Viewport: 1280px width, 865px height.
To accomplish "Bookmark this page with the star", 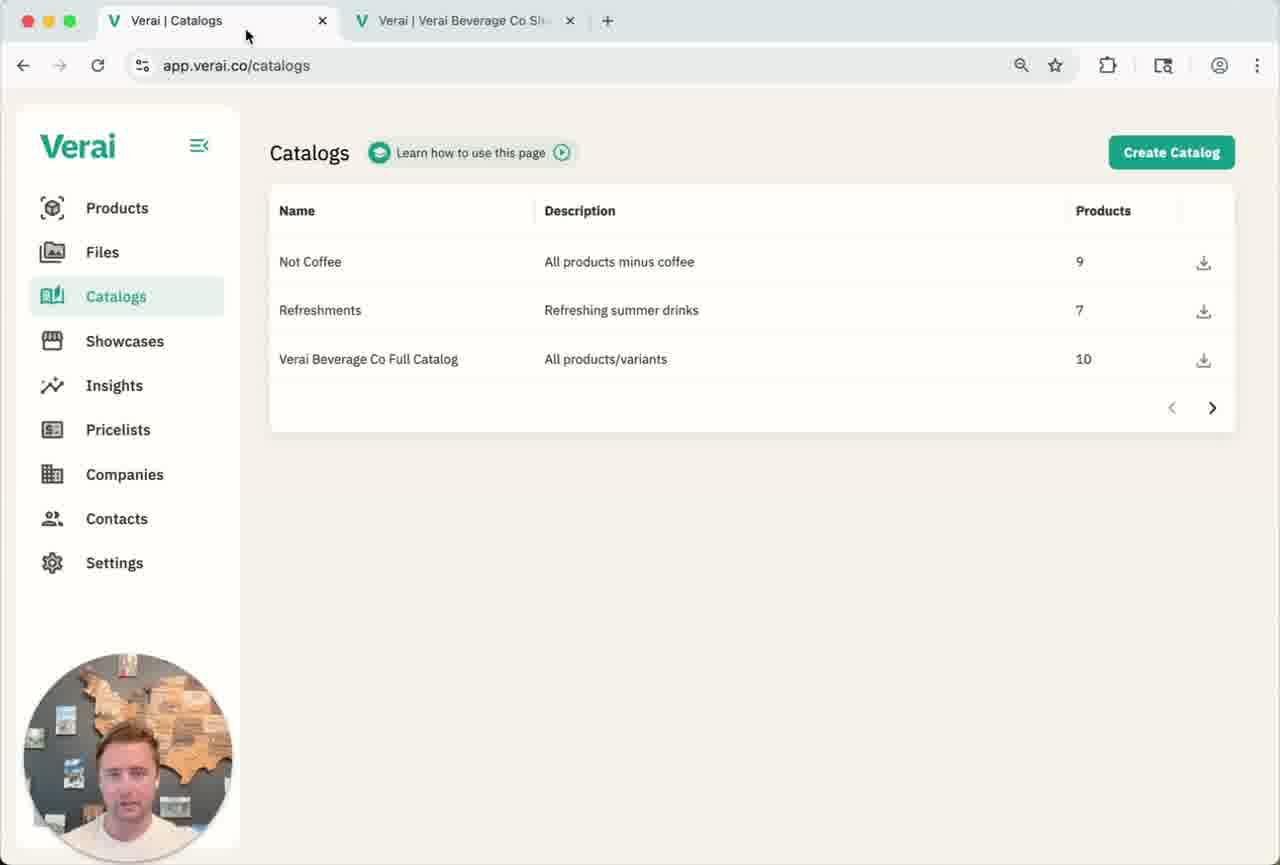I will click(x=1055, y=66).
